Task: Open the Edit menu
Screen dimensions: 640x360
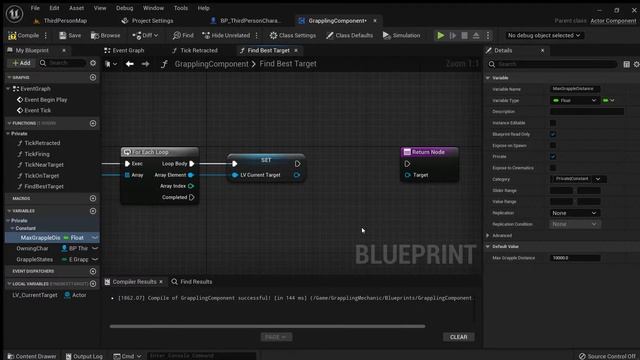Action: 54,8
